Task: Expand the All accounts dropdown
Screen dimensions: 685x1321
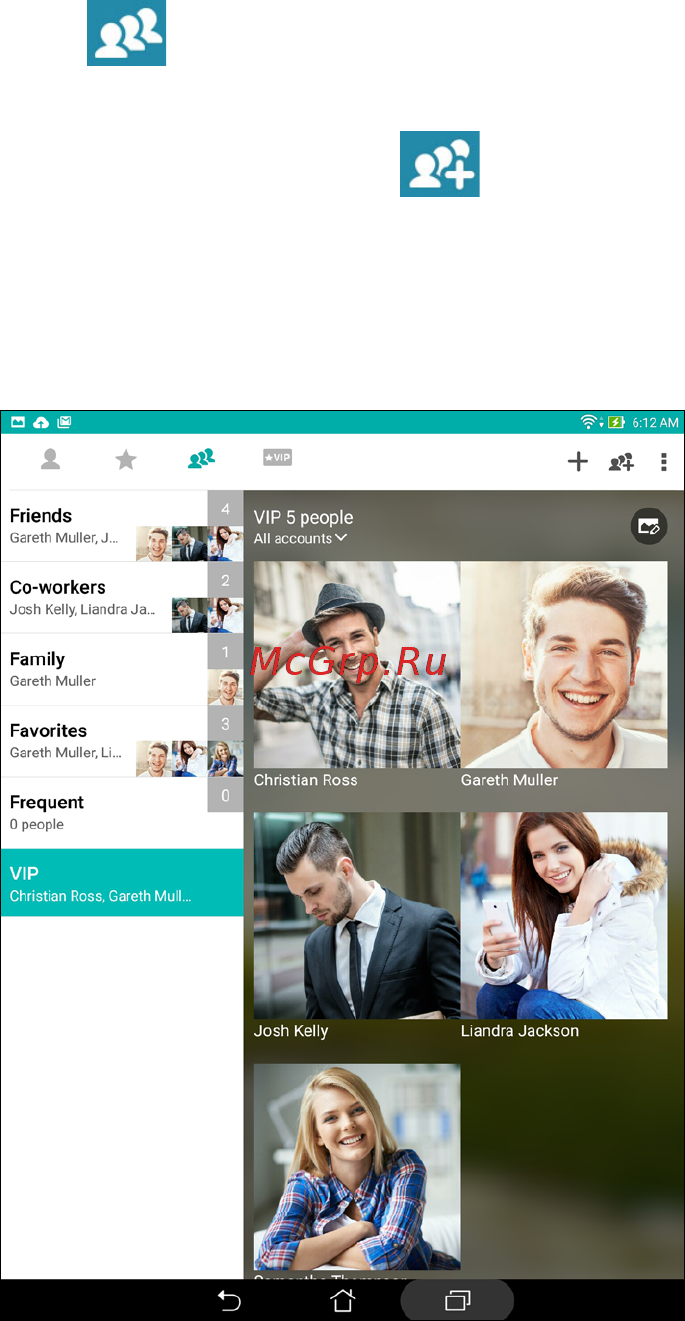Action: point(300,538)
